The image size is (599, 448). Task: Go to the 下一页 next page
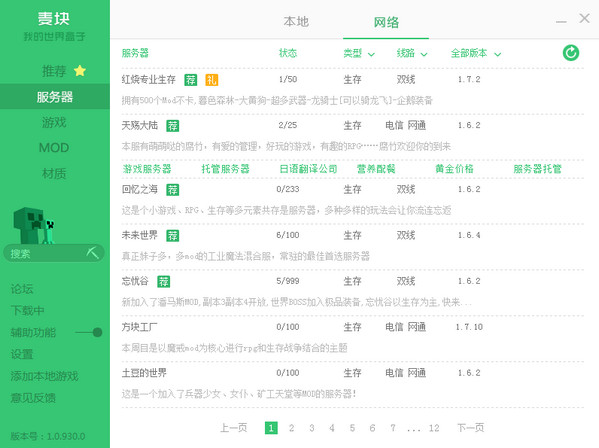(x=471, y=428)
